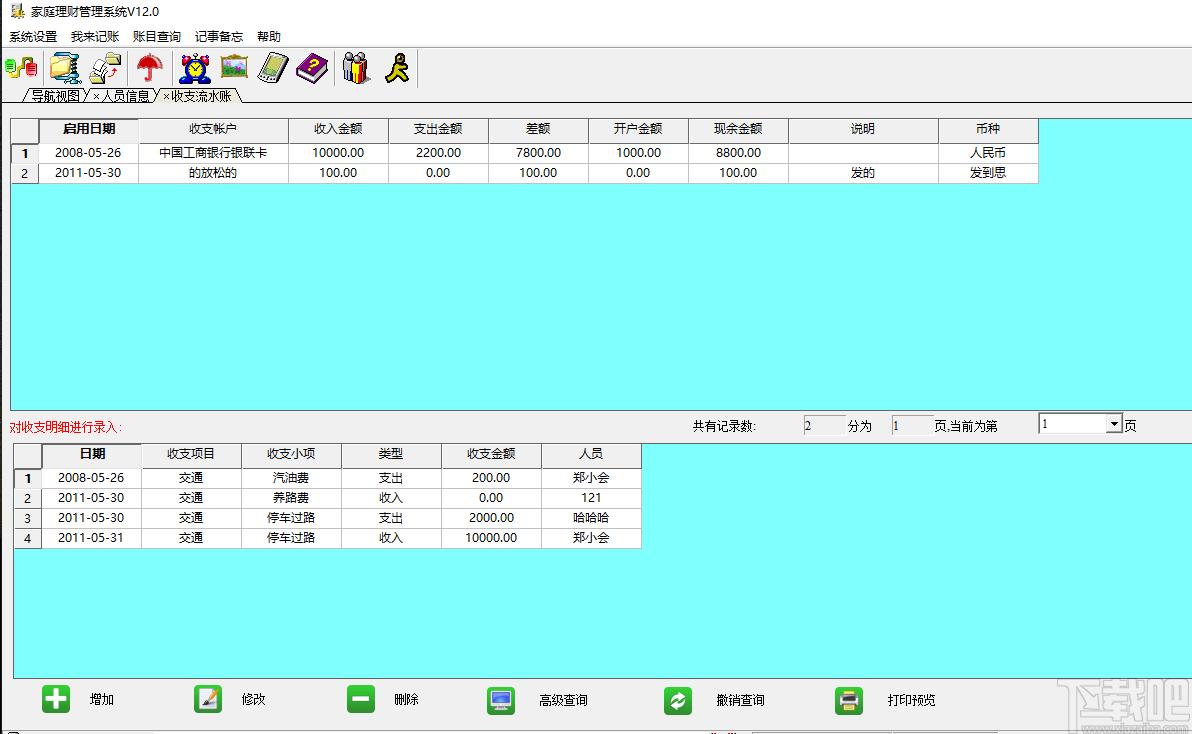Close the 收支流水账 tab via its x
Image resolution: width=1192 pixels, height=734 pixels.
pyautogui.click(x=166, y=96)
